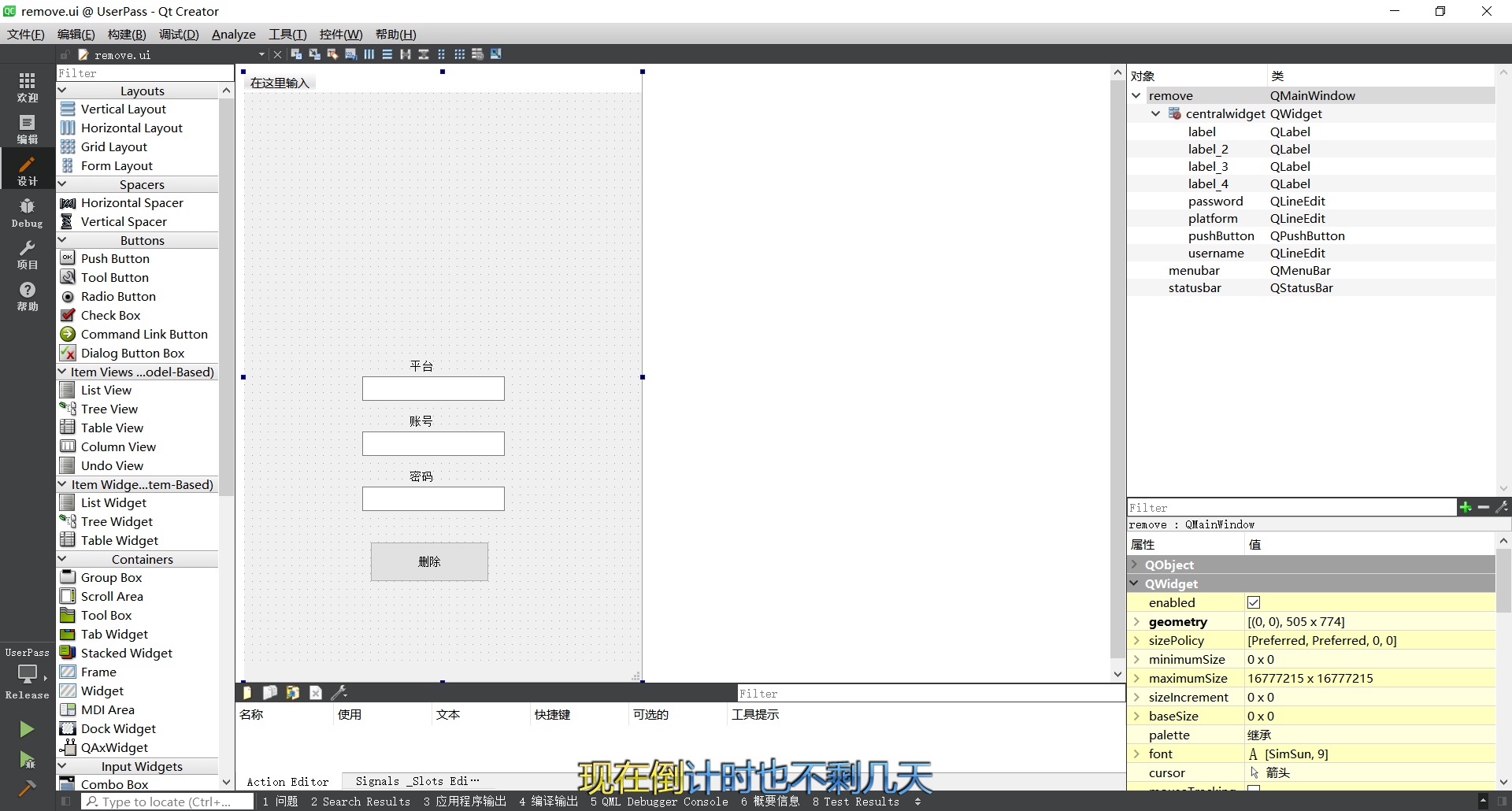Open Debug mode in sidebar
1512x811 pixels.
(27, 213)
